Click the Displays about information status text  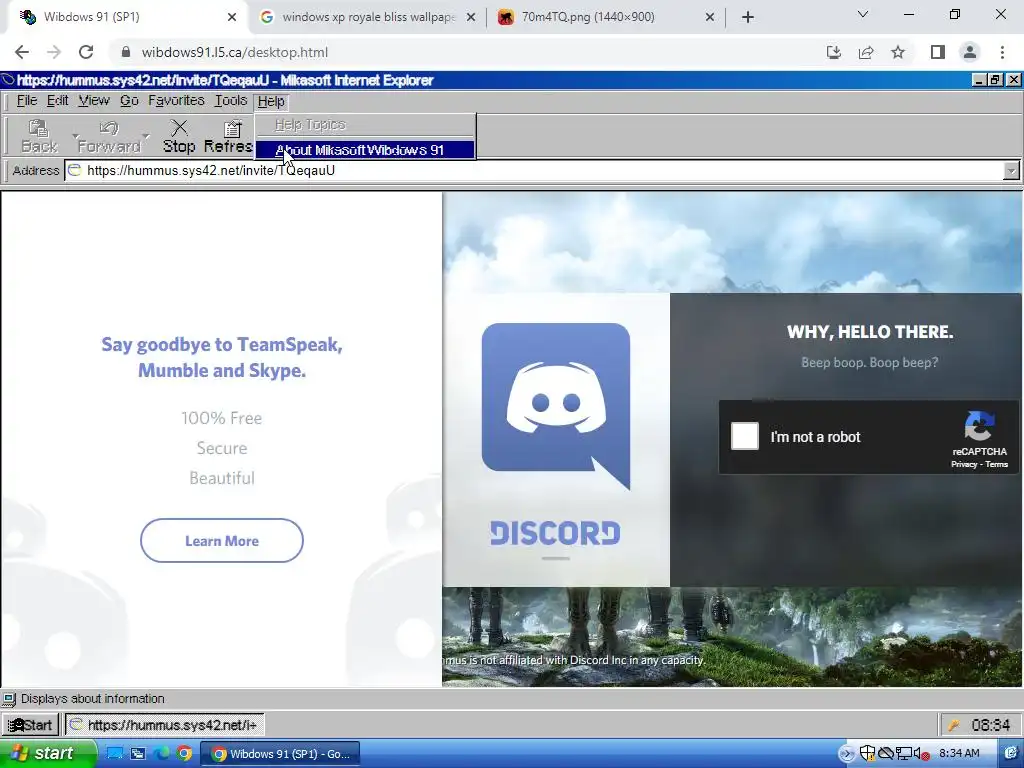(93, 699)
